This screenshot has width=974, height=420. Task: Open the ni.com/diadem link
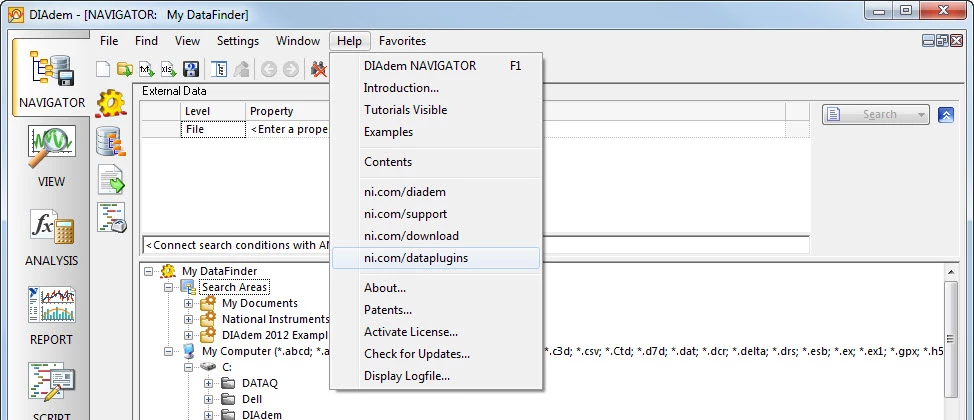(436, 192)
